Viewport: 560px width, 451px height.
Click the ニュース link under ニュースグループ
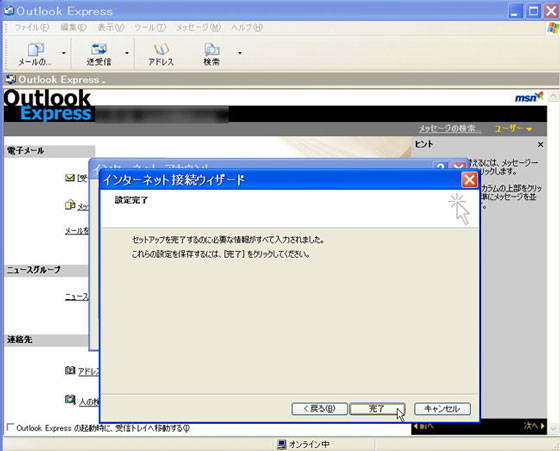(76, 297)
